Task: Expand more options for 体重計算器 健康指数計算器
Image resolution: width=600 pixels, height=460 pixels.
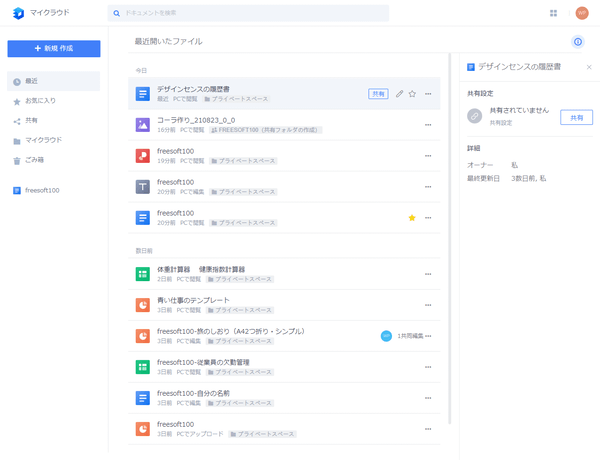Action: (428, 274)
